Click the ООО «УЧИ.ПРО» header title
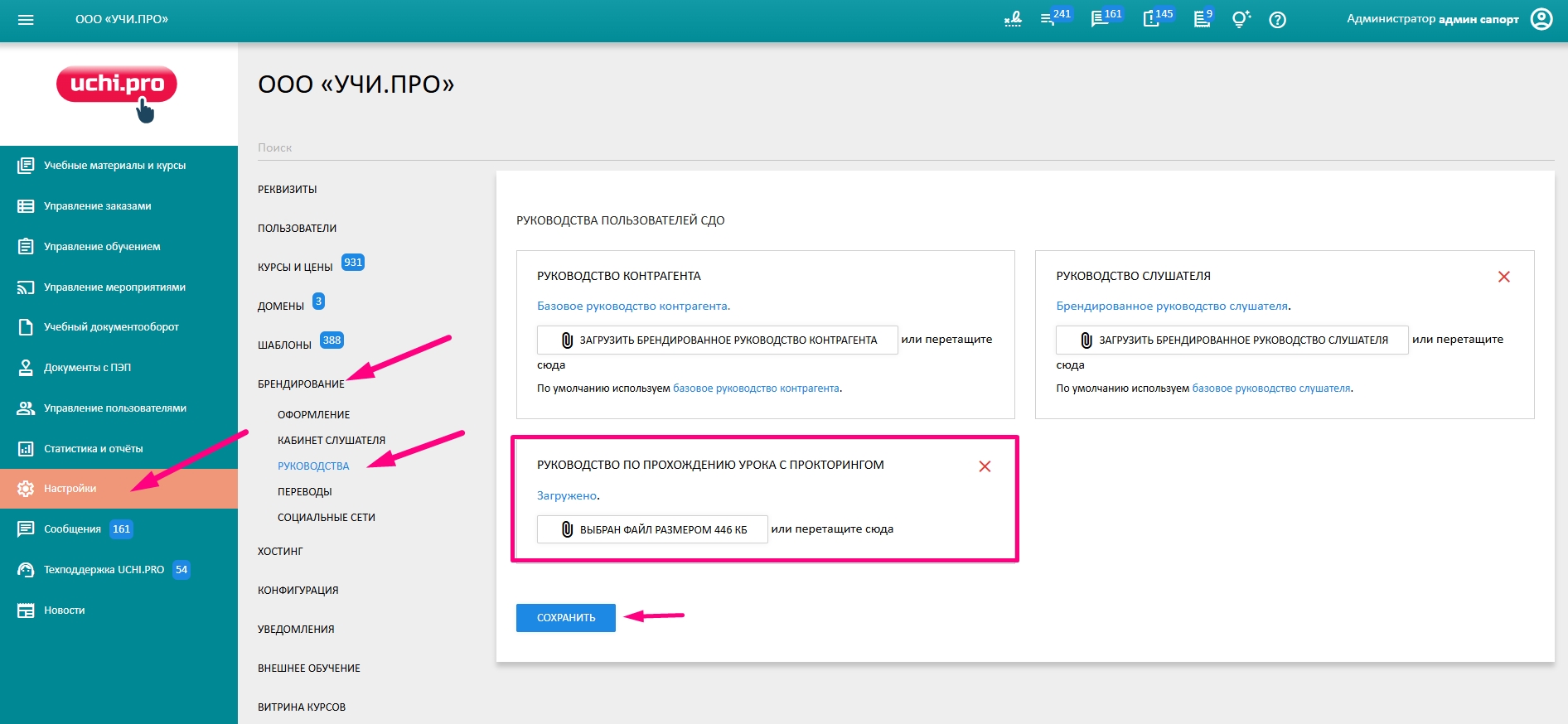1568x724 pixels. tap(122, 19)
